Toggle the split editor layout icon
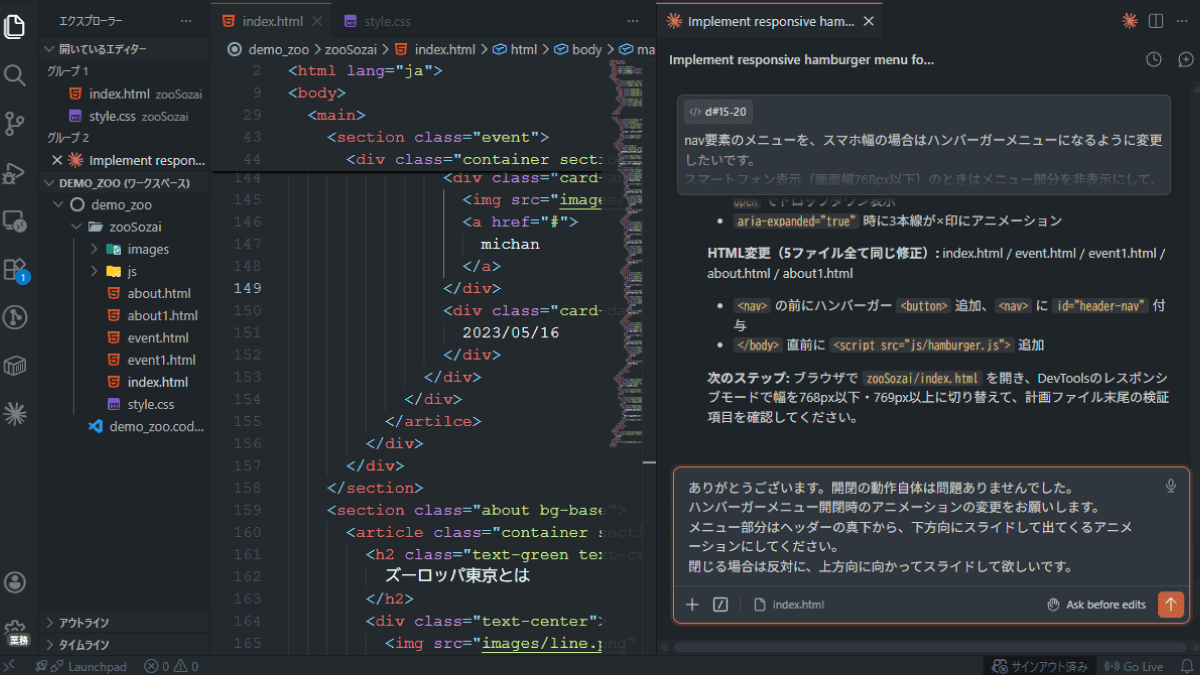 1156,21
